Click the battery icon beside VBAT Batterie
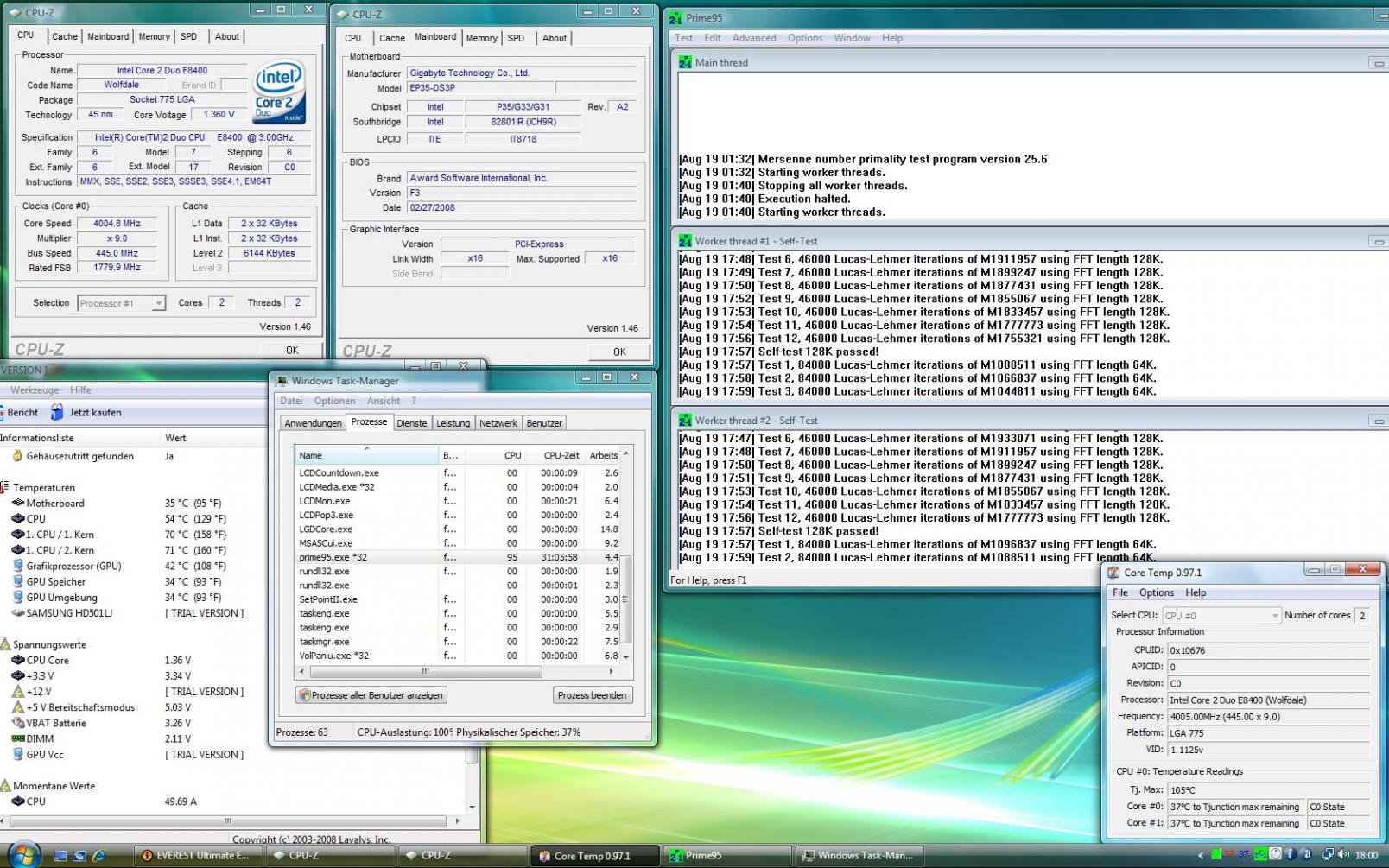 [17, 724]
